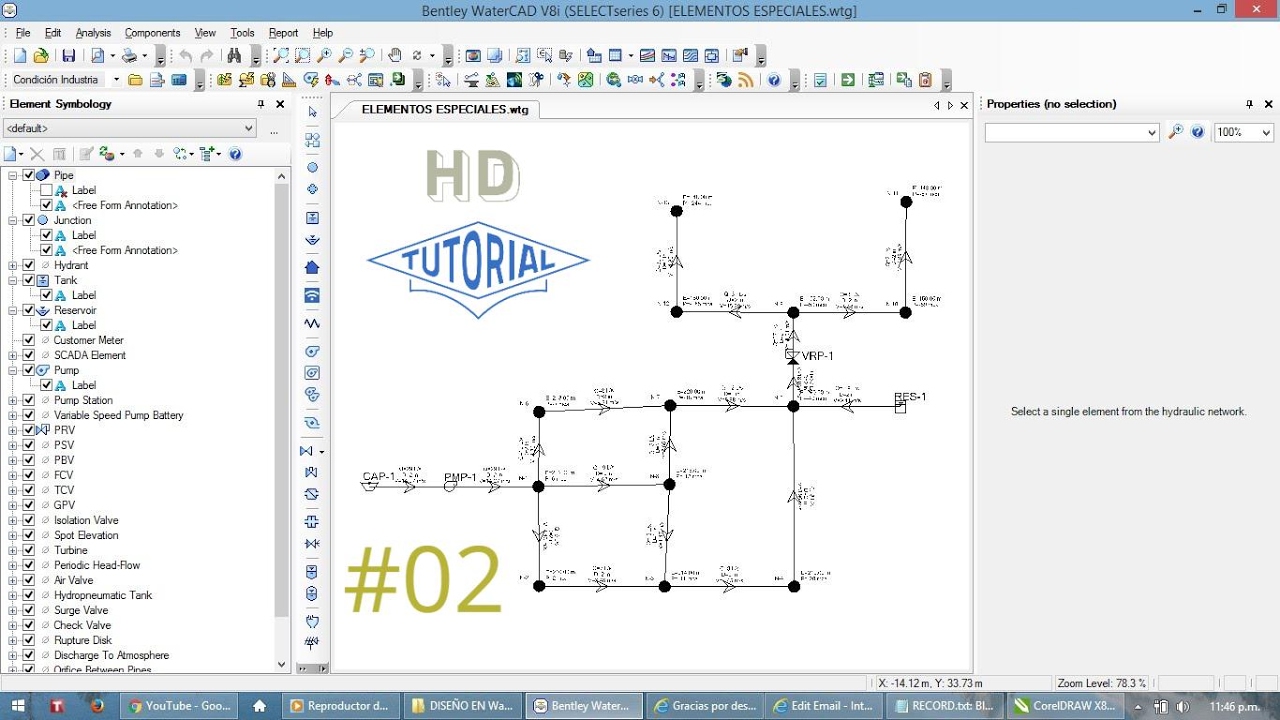
Task: Select the Hydrant layout tool
Action: tap(312, 189)
